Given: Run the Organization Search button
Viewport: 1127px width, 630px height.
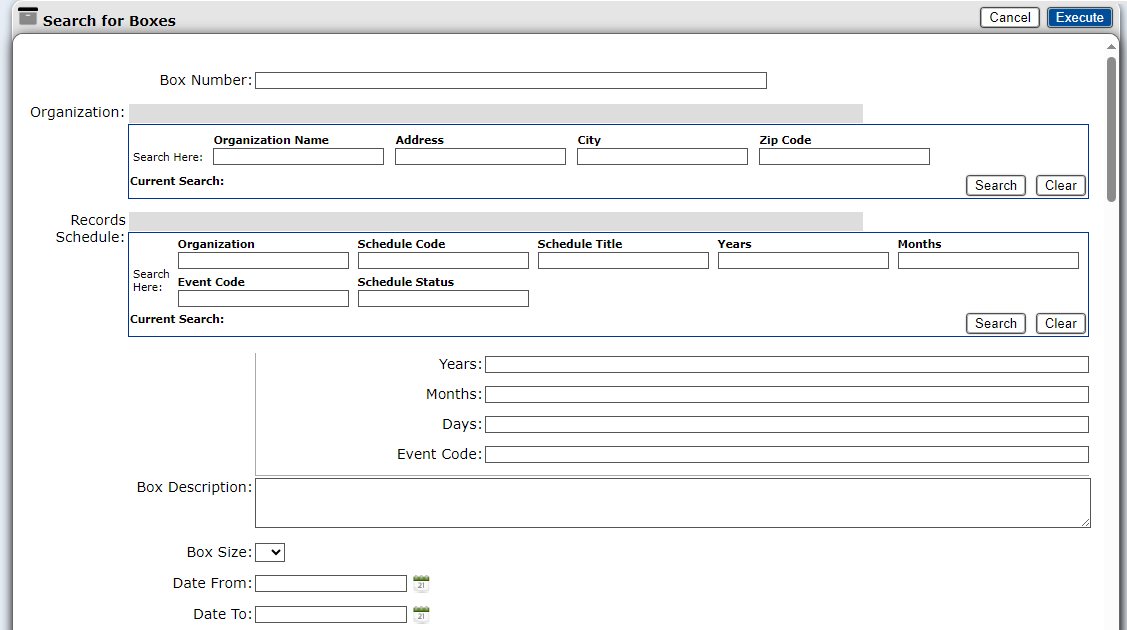Looking at the screenshot, I should [x=995, y=185].
